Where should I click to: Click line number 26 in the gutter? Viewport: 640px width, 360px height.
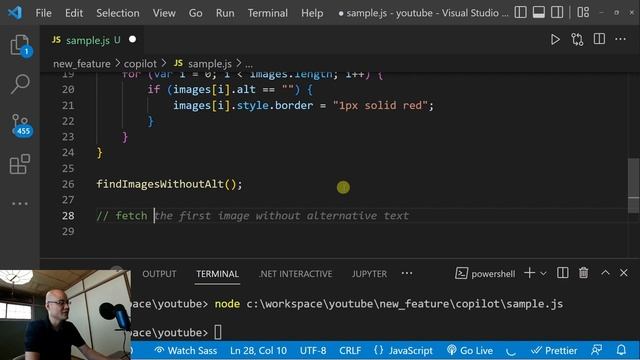point(68,184)
